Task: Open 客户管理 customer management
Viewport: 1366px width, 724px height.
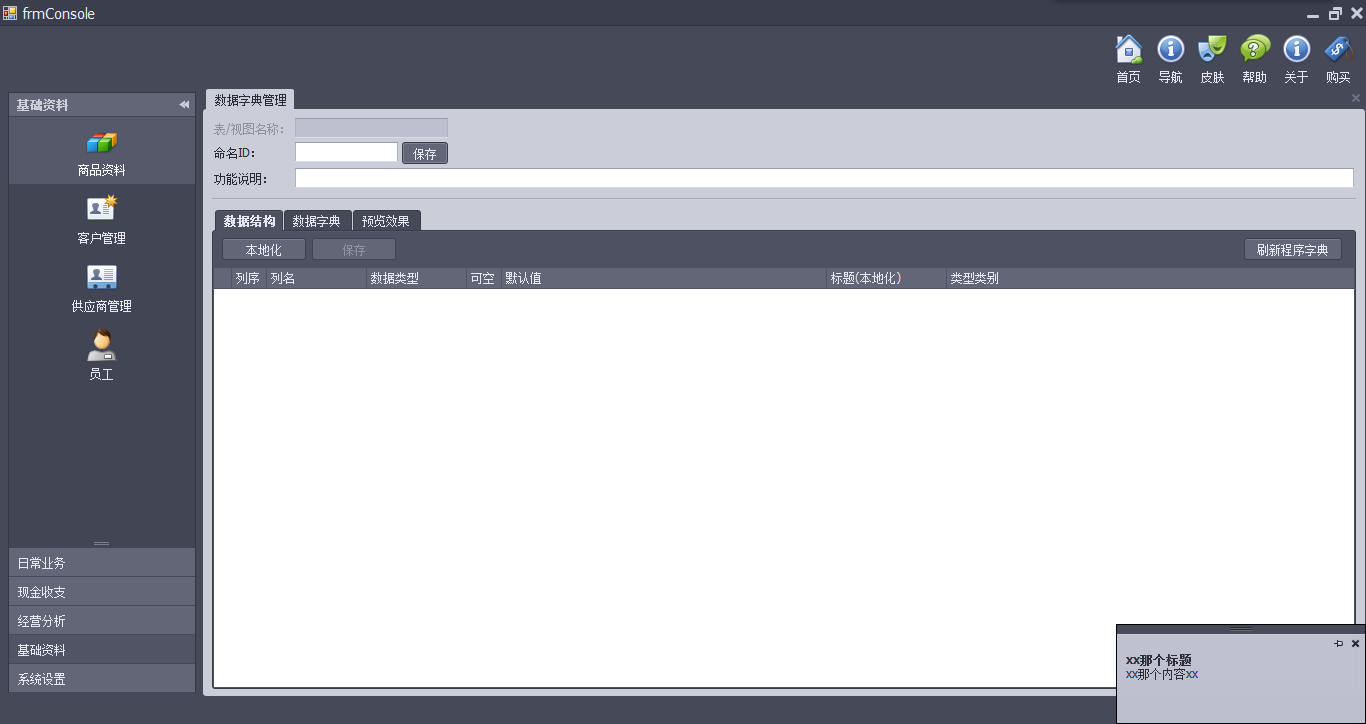Action: pos(101,220)
